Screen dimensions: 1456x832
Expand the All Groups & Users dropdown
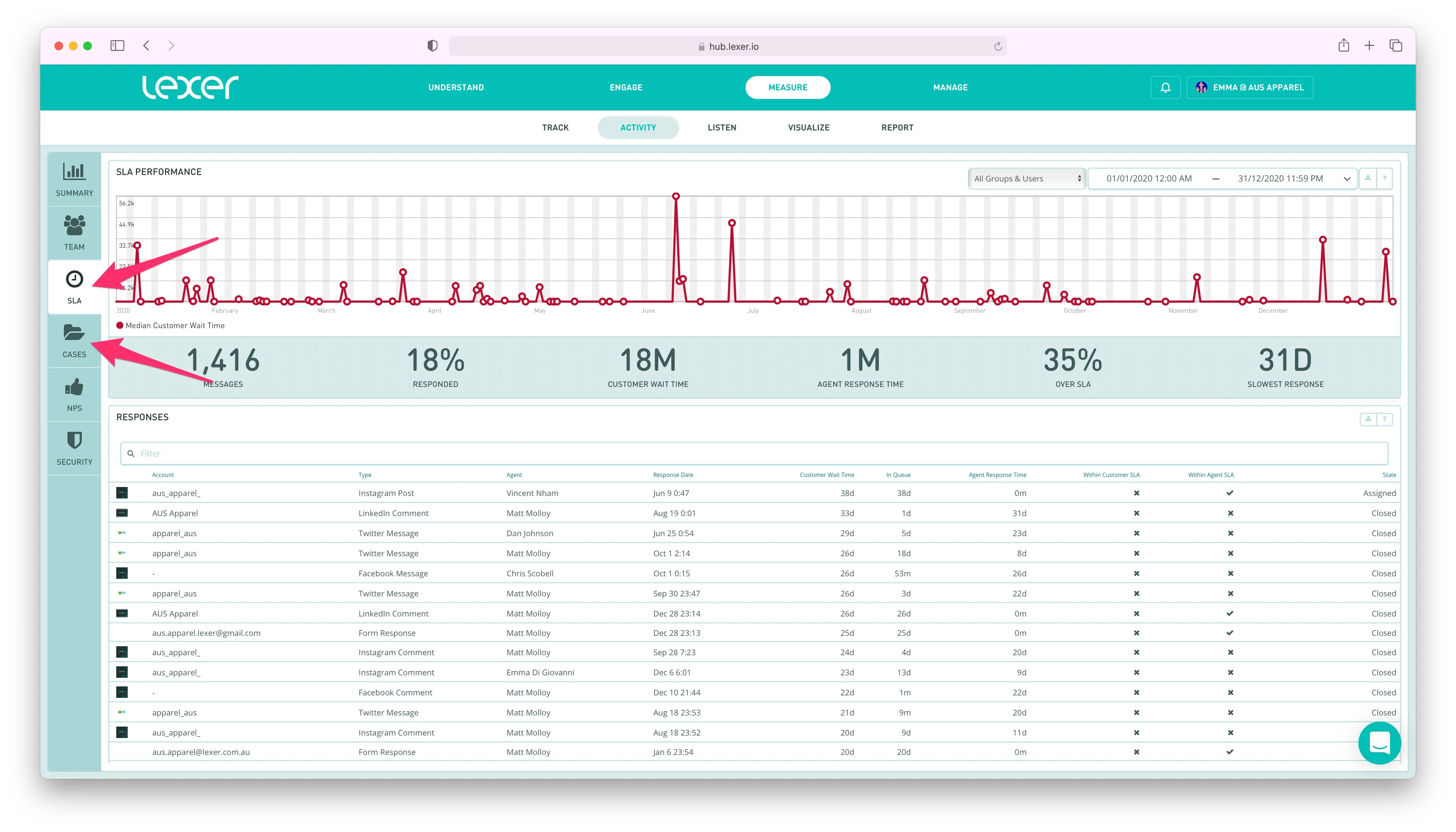(x=1027, y=178)
